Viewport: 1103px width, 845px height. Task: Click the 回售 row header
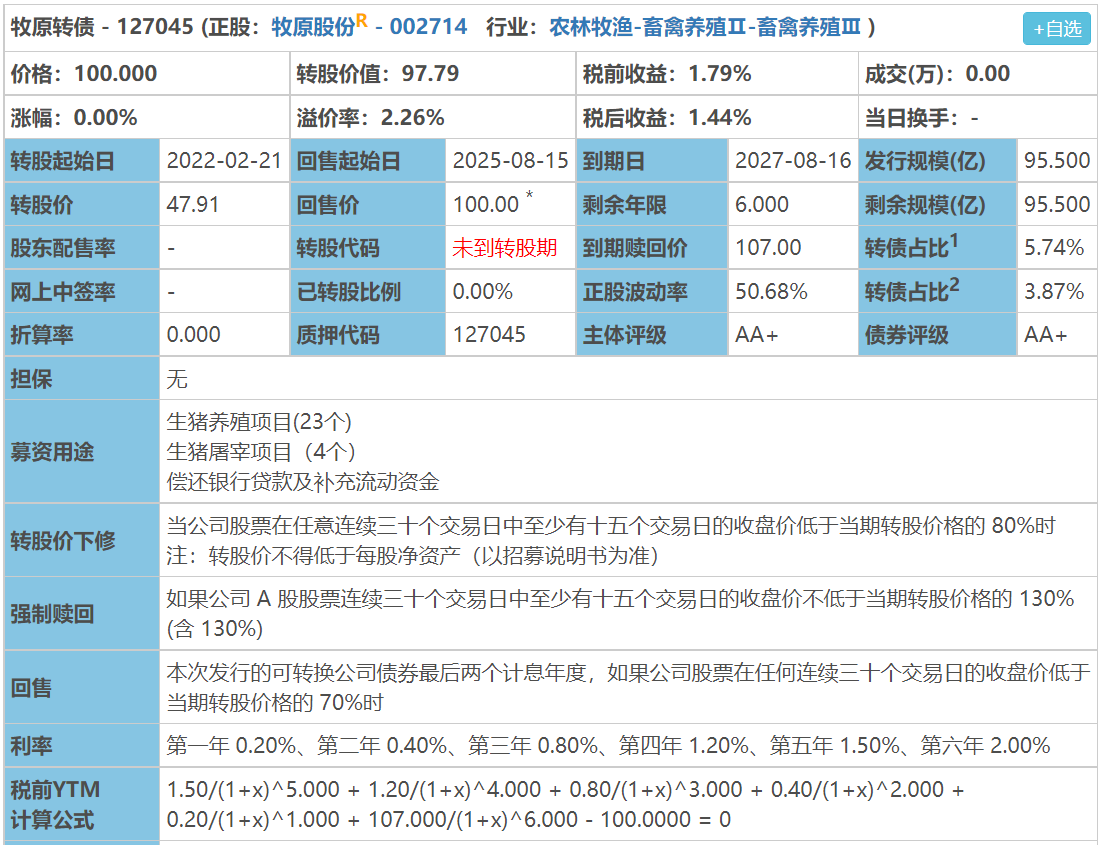(x=82, y=687)
